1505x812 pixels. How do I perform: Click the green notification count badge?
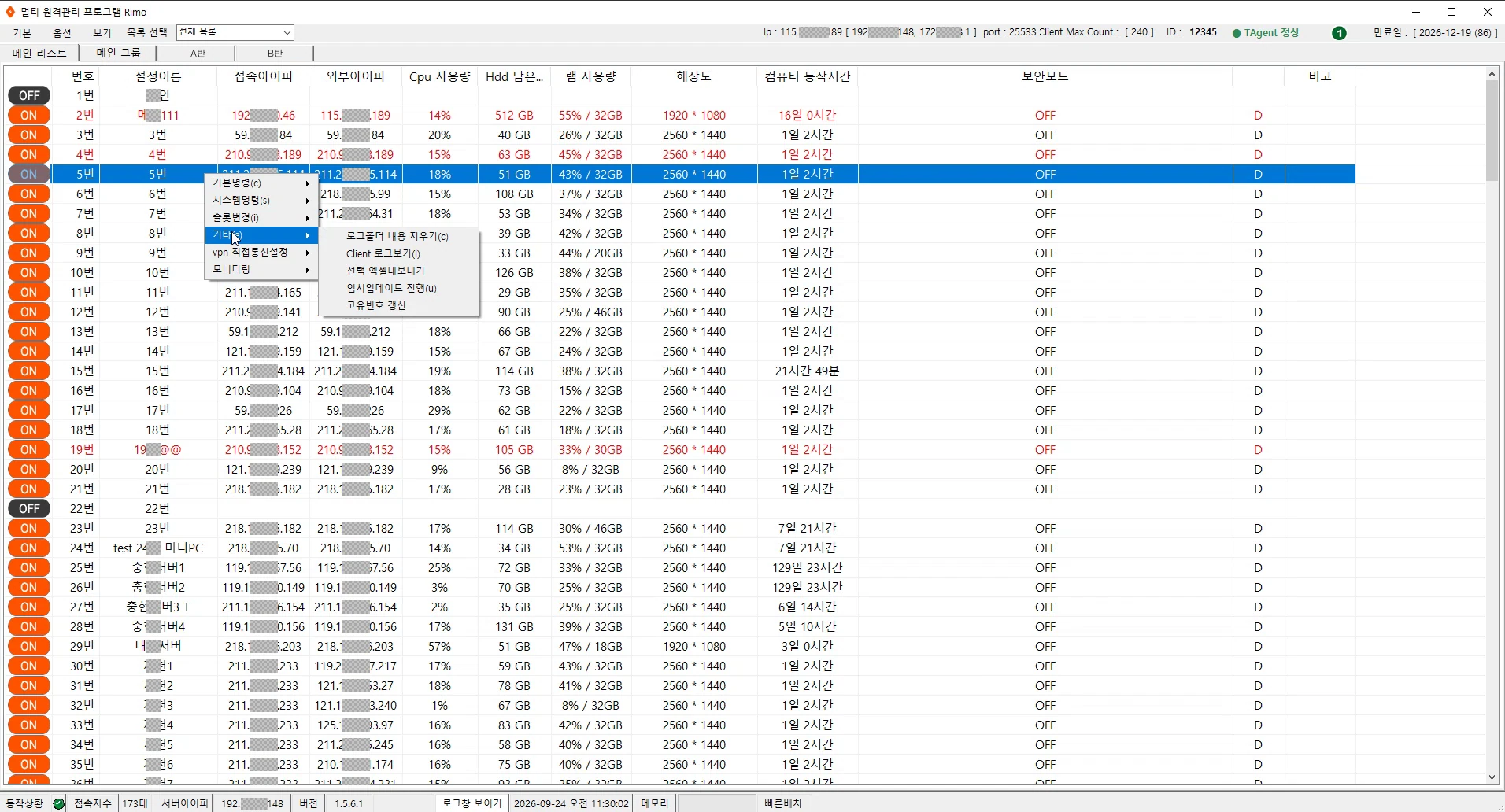tap(1339, 33)
